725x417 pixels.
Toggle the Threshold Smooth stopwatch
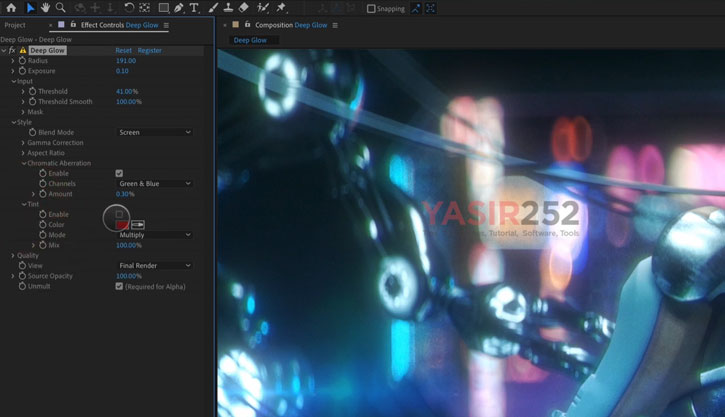coord(32,101)
